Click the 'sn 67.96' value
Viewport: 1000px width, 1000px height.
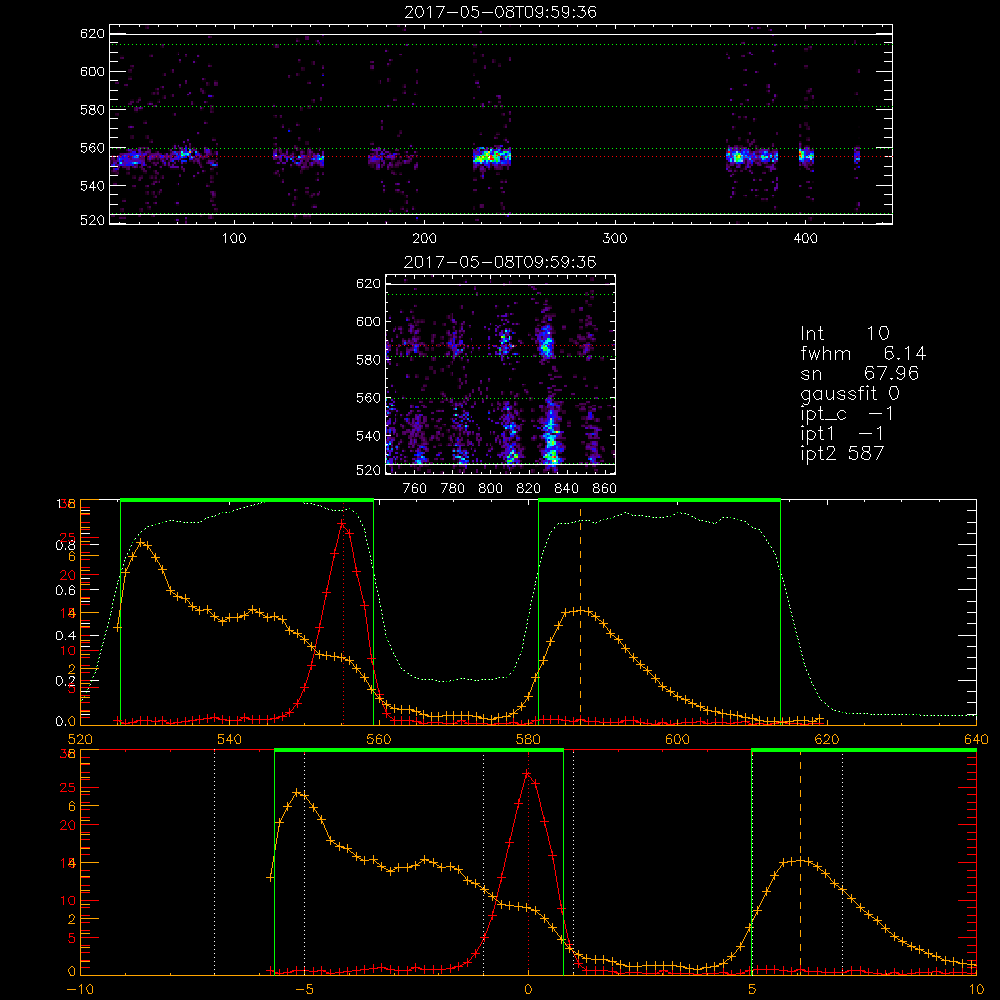860,373
